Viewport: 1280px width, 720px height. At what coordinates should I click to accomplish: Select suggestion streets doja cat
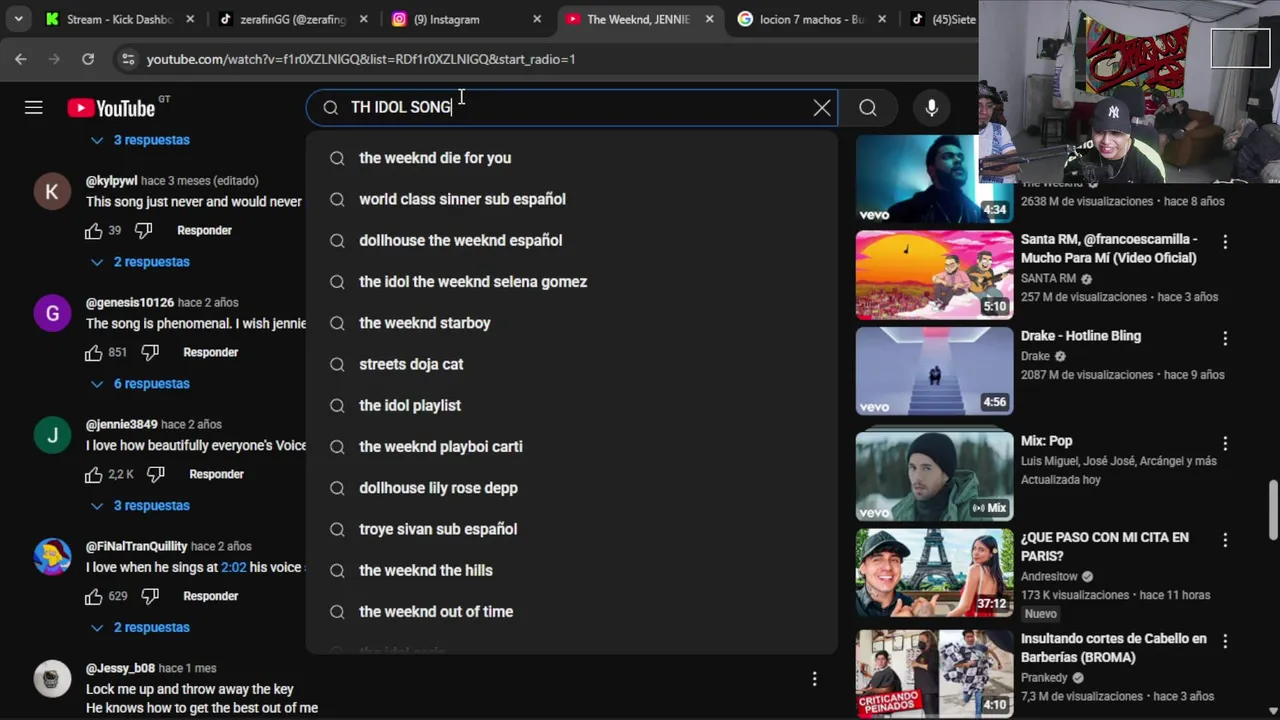(572, 364)
